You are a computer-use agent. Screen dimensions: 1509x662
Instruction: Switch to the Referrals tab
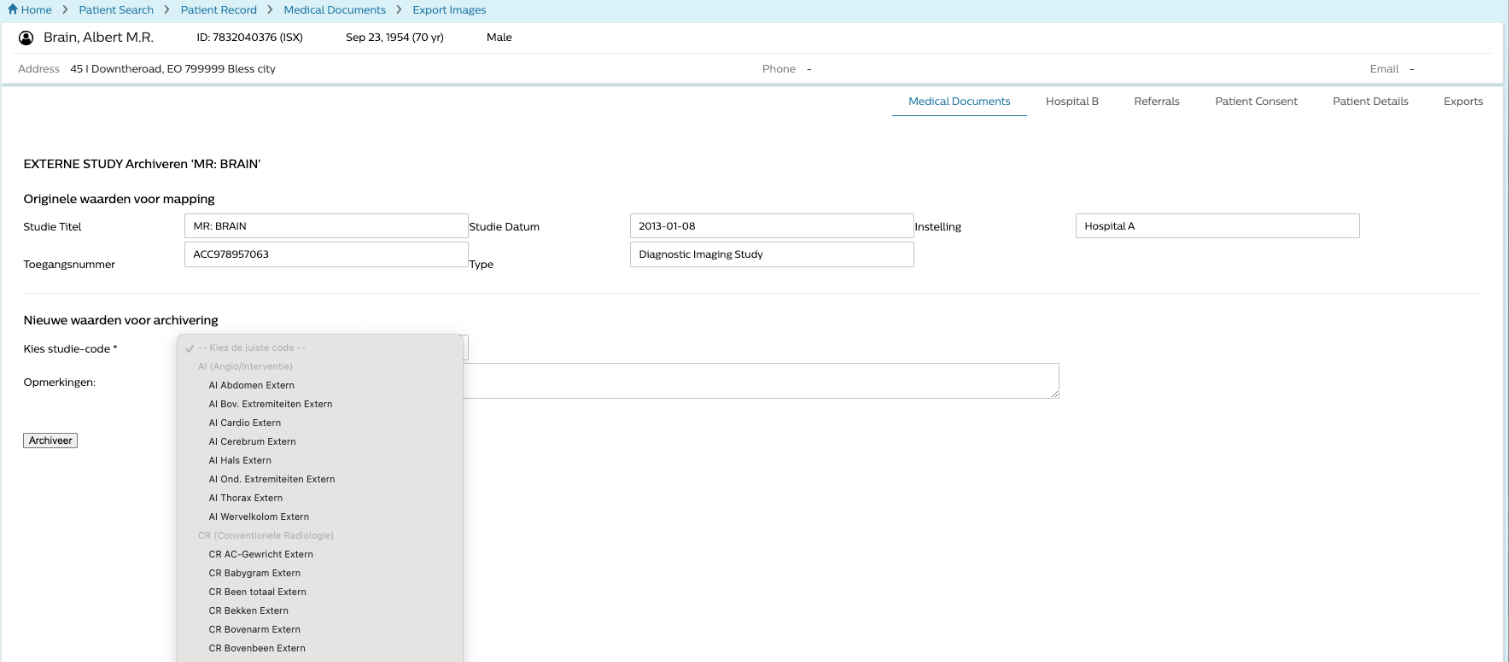point(1157,101)
